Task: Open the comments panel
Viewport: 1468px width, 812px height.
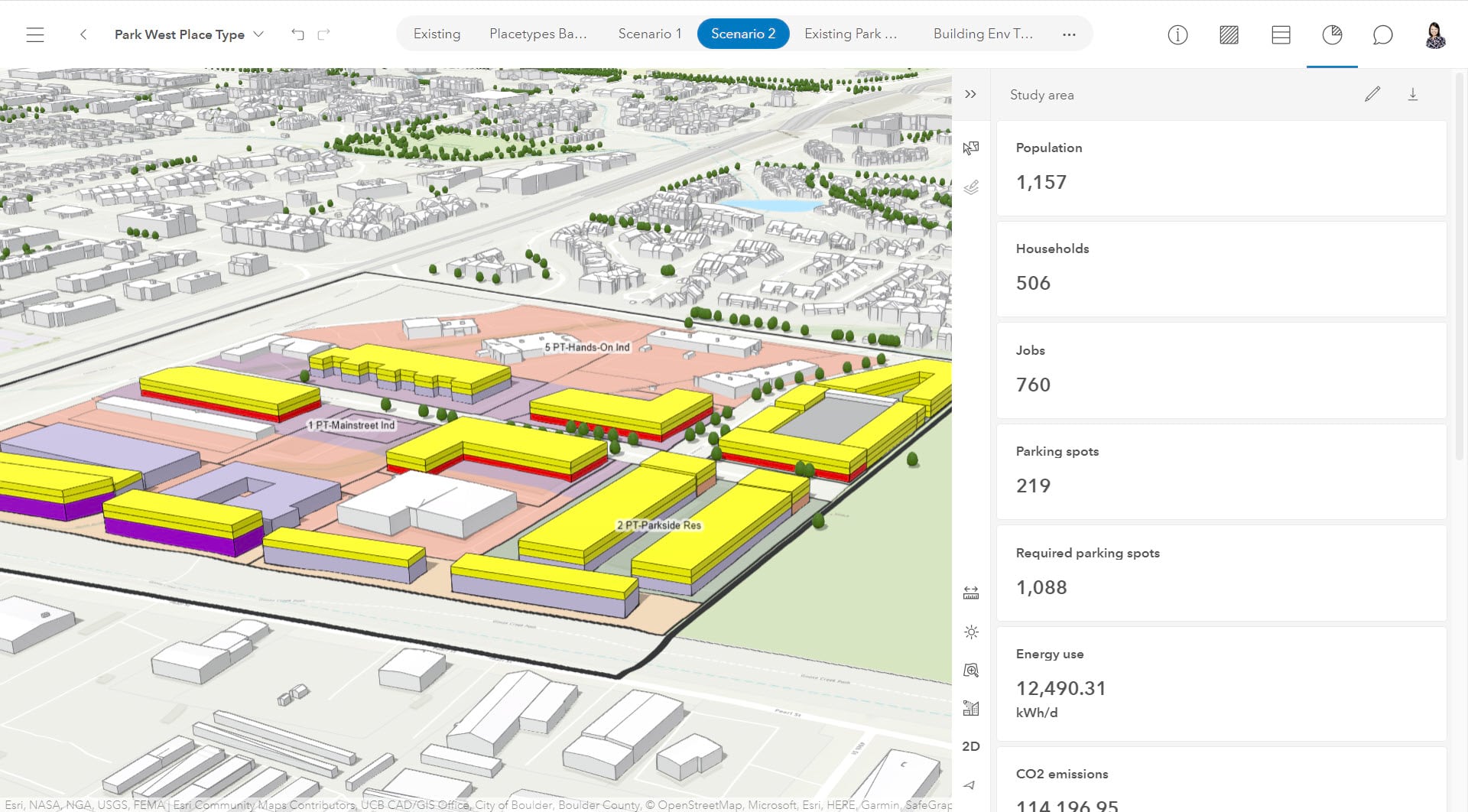Action: click(1383, 35)
